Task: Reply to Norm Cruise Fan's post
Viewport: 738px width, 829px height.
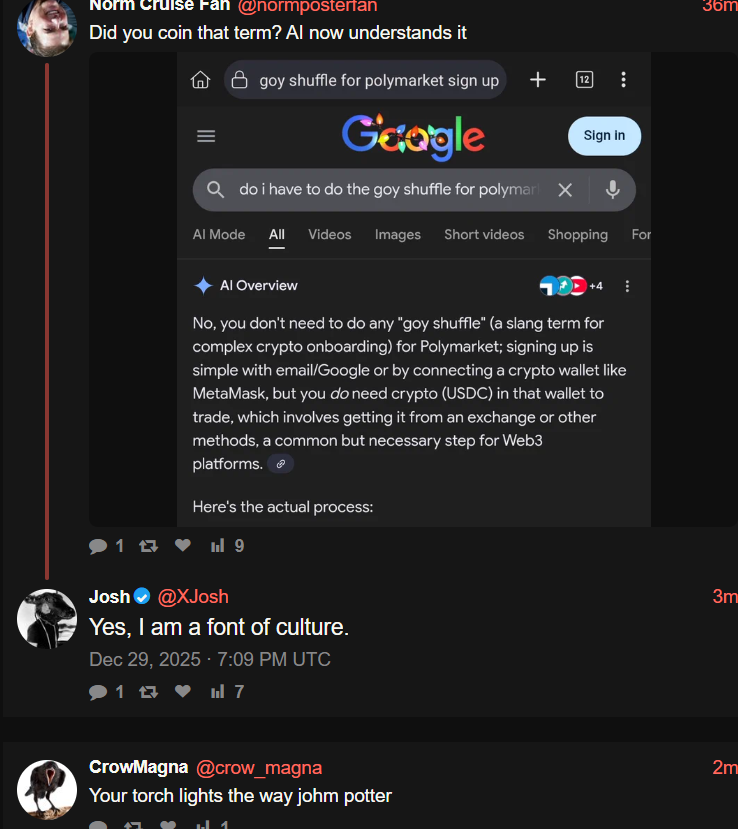Action: [98, 546]
